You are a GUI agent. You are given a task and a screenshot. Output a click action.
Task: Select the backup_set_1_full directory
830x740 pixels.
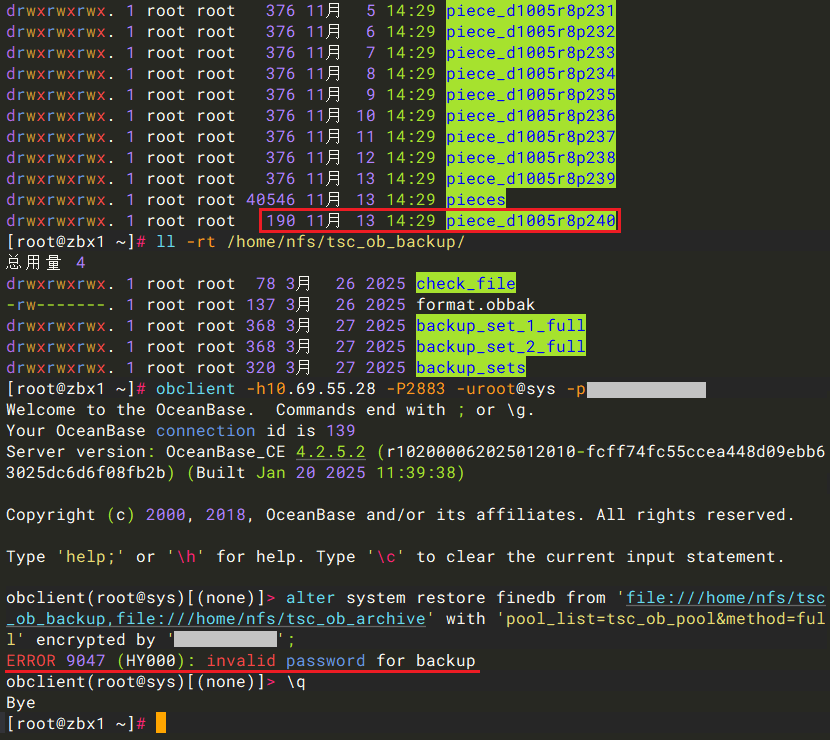click(x=500, y=326)
